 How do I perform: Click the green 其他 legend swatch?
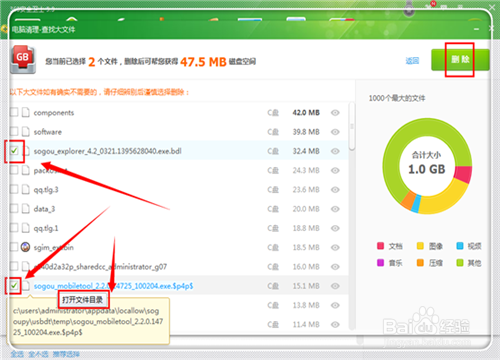pos(460,263)
